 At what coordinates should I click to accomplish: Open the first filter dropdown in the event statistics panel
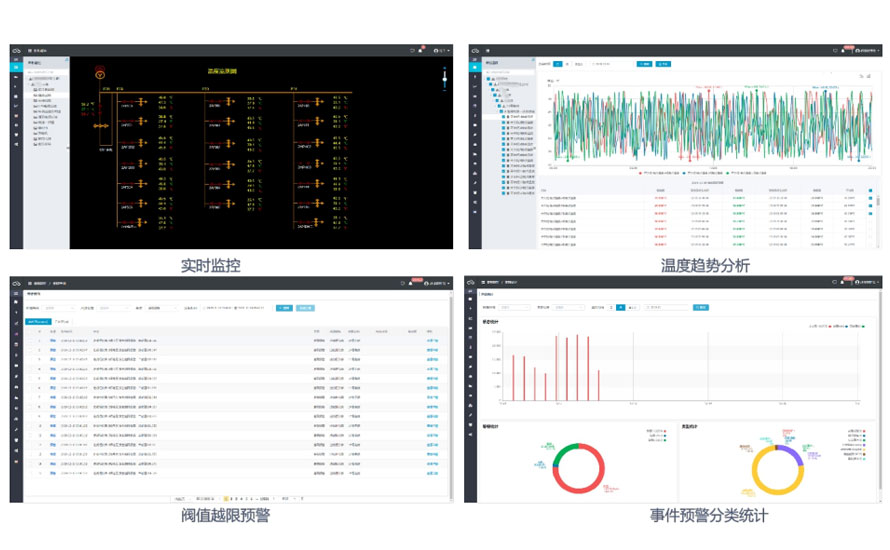[519, 307]
